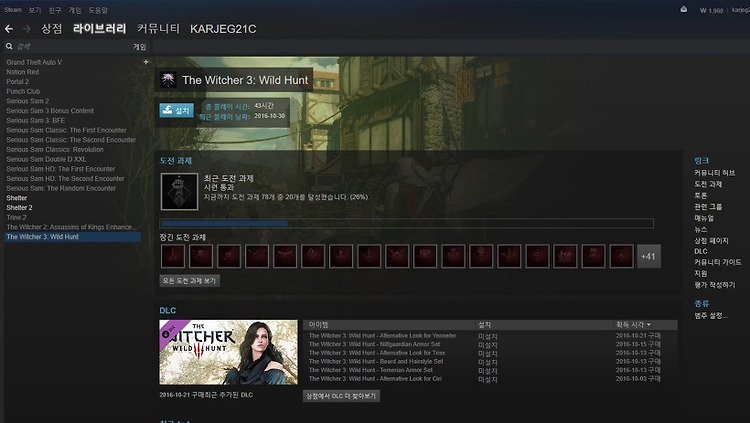Click the forward navigation arrow
The height and width of the screenshot is (423, 750).
coord(27,29)
